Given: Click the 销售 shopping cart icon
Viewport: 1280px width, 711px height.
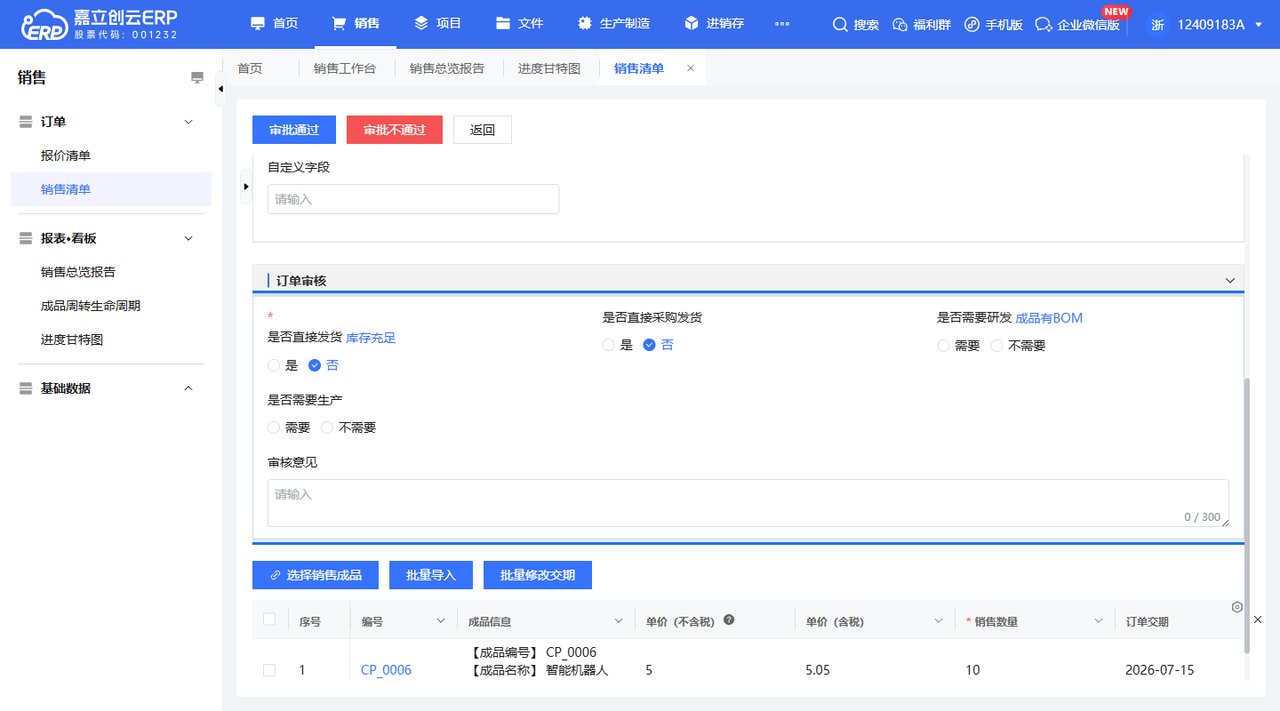Looking at the screenshot, I should point(339,23).
